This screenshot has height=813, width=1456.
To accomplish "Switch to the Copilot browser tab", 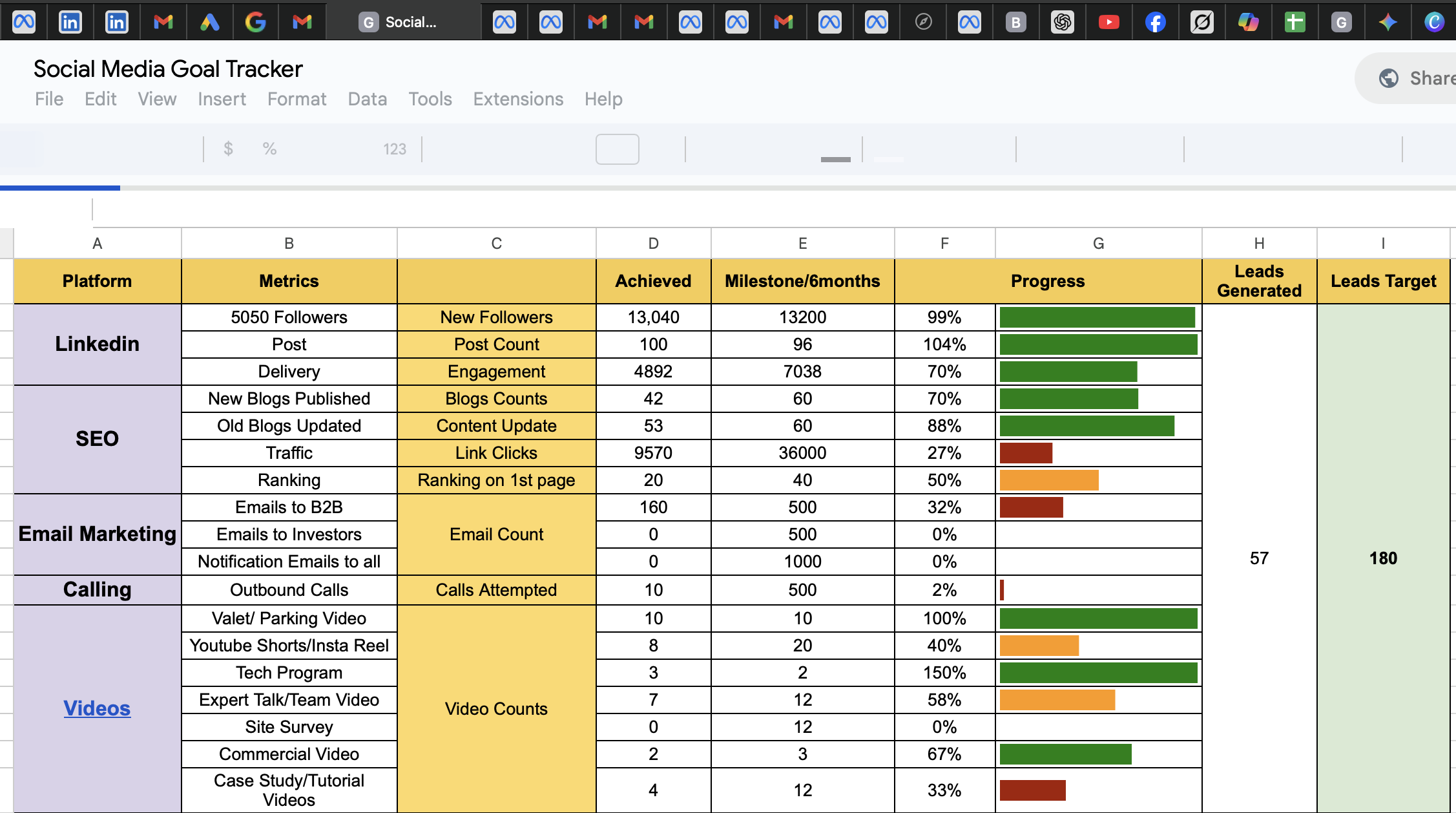I will click(x=1248, y=23).
